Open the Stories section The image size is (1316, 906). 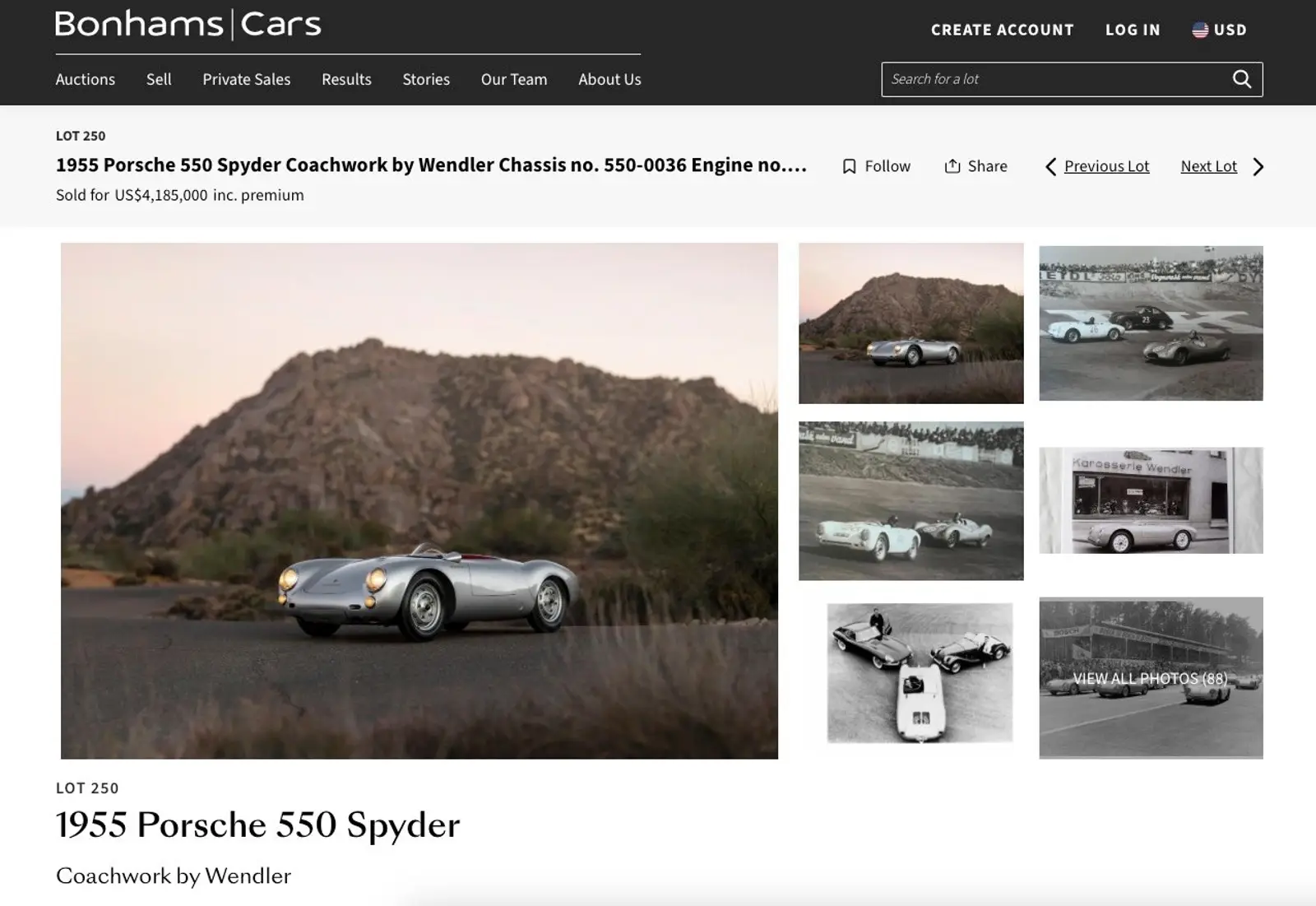(426, 80)
